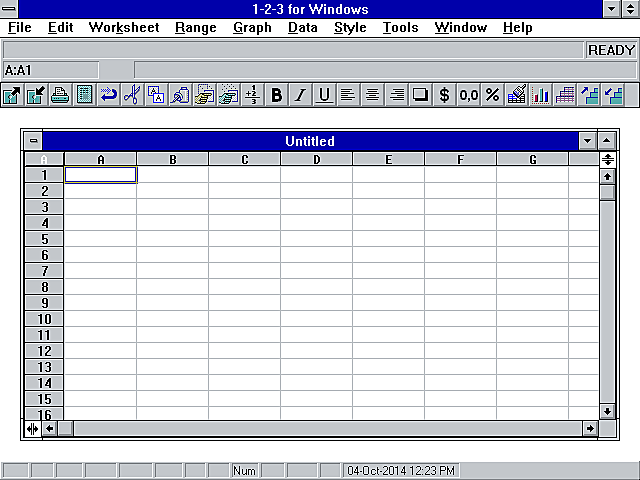Open the Help menu
This screenshot has width=640, height=480.
pyautogui.click(x=517, y=27)
